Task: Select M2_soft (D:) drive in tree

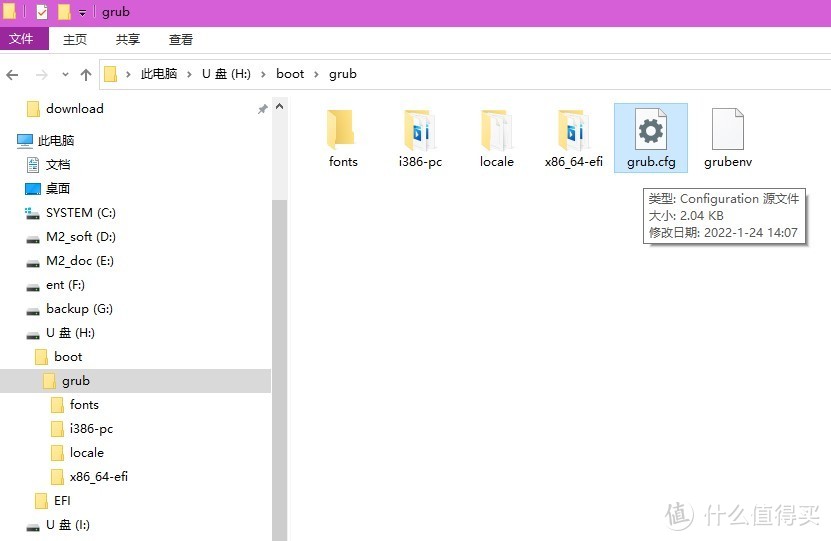Action: tap(81, 236)
